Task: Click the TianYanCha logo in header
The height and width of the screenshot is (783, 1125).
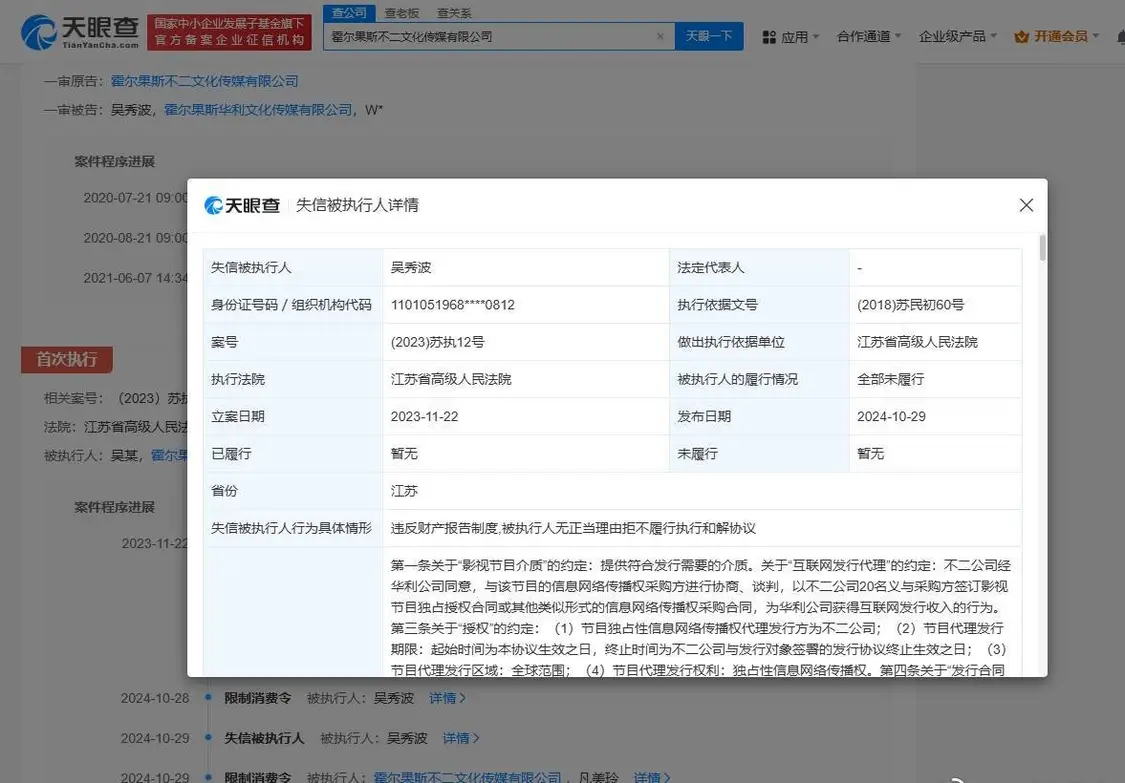Action: tap(80, 32)
